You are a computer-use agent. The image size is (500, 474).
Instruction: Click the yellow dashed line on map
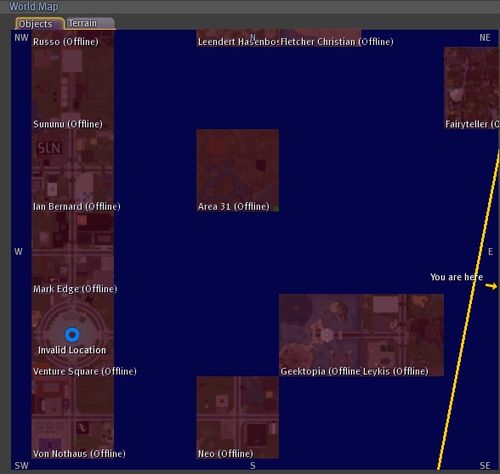tap(468, 310)
